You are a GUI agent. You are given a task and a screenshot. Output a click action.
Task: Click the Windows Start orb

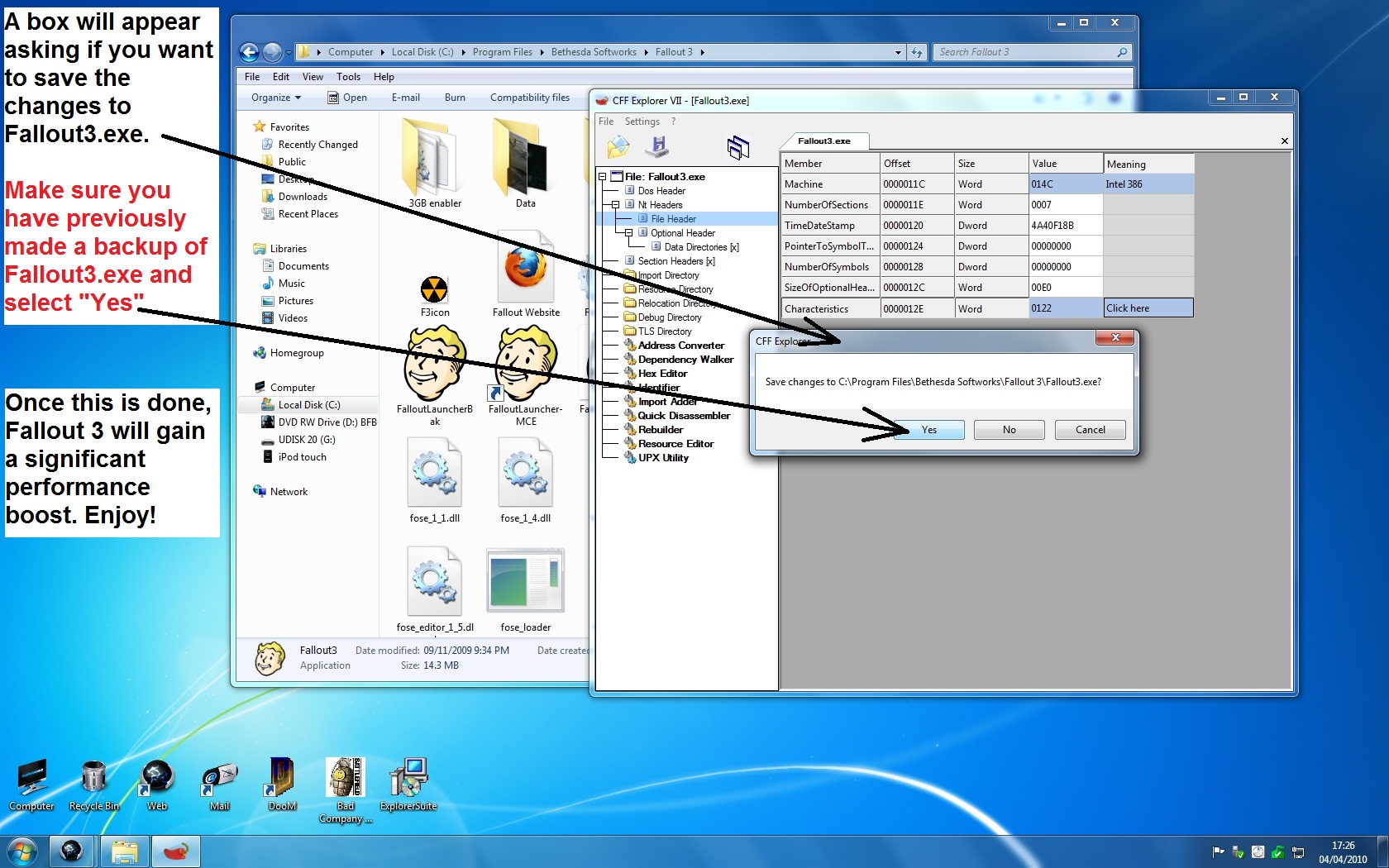tap(21, 851)
